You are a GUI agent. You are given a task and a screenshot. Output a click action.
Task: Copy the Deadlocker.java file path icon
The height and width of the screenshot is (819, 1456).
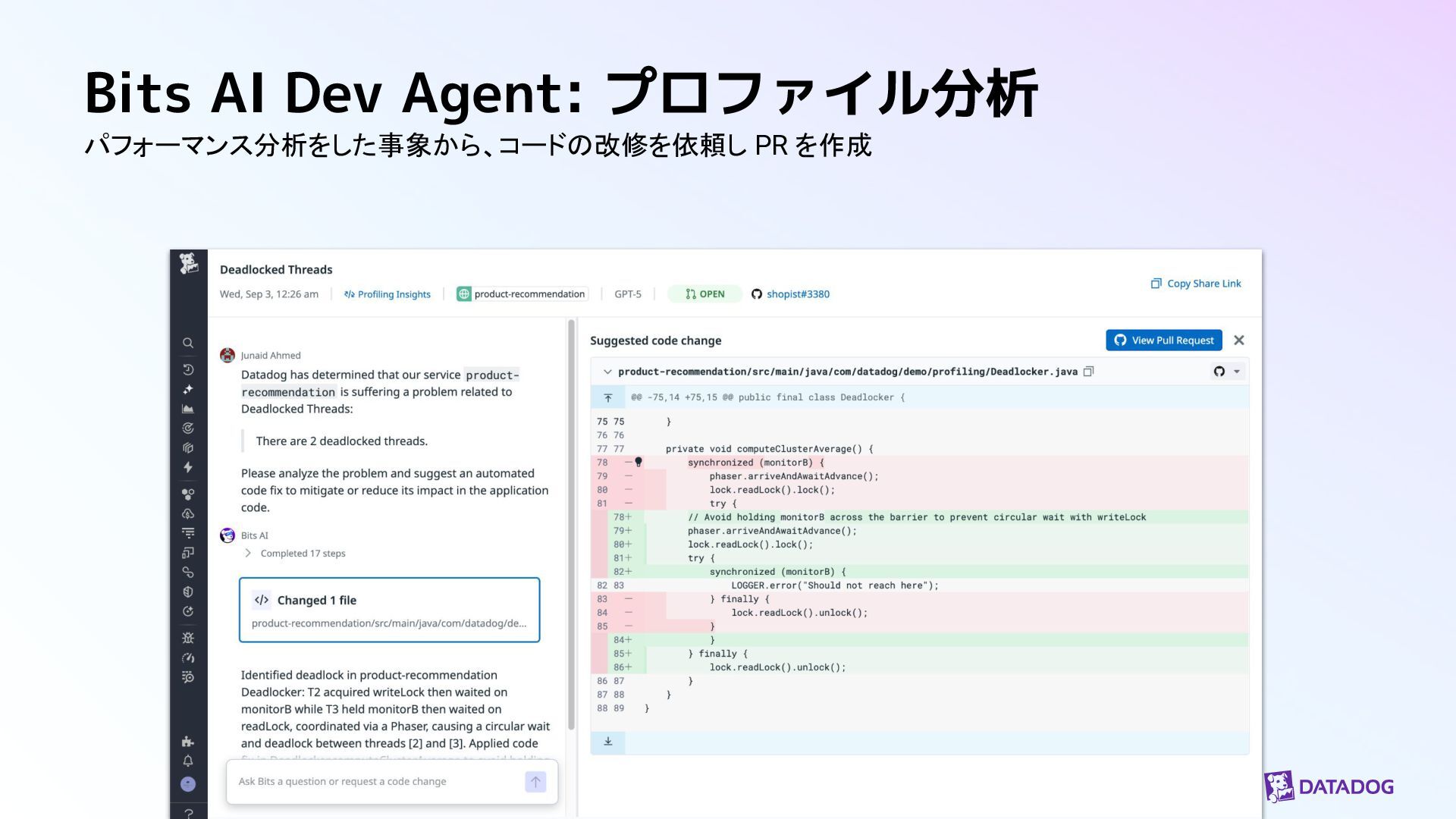(1089, 372)
